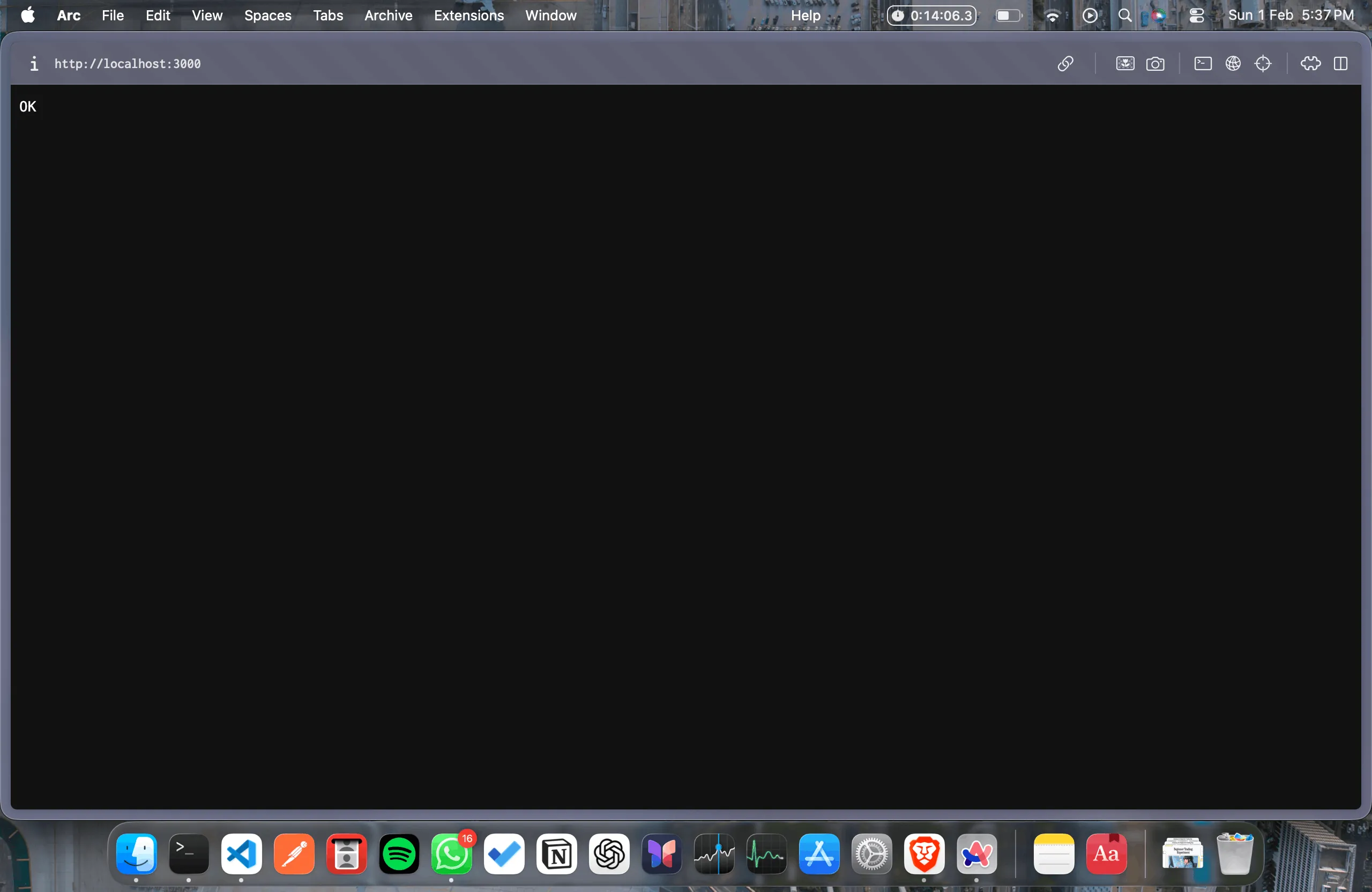Open the Tabs menu

[327, 16]
